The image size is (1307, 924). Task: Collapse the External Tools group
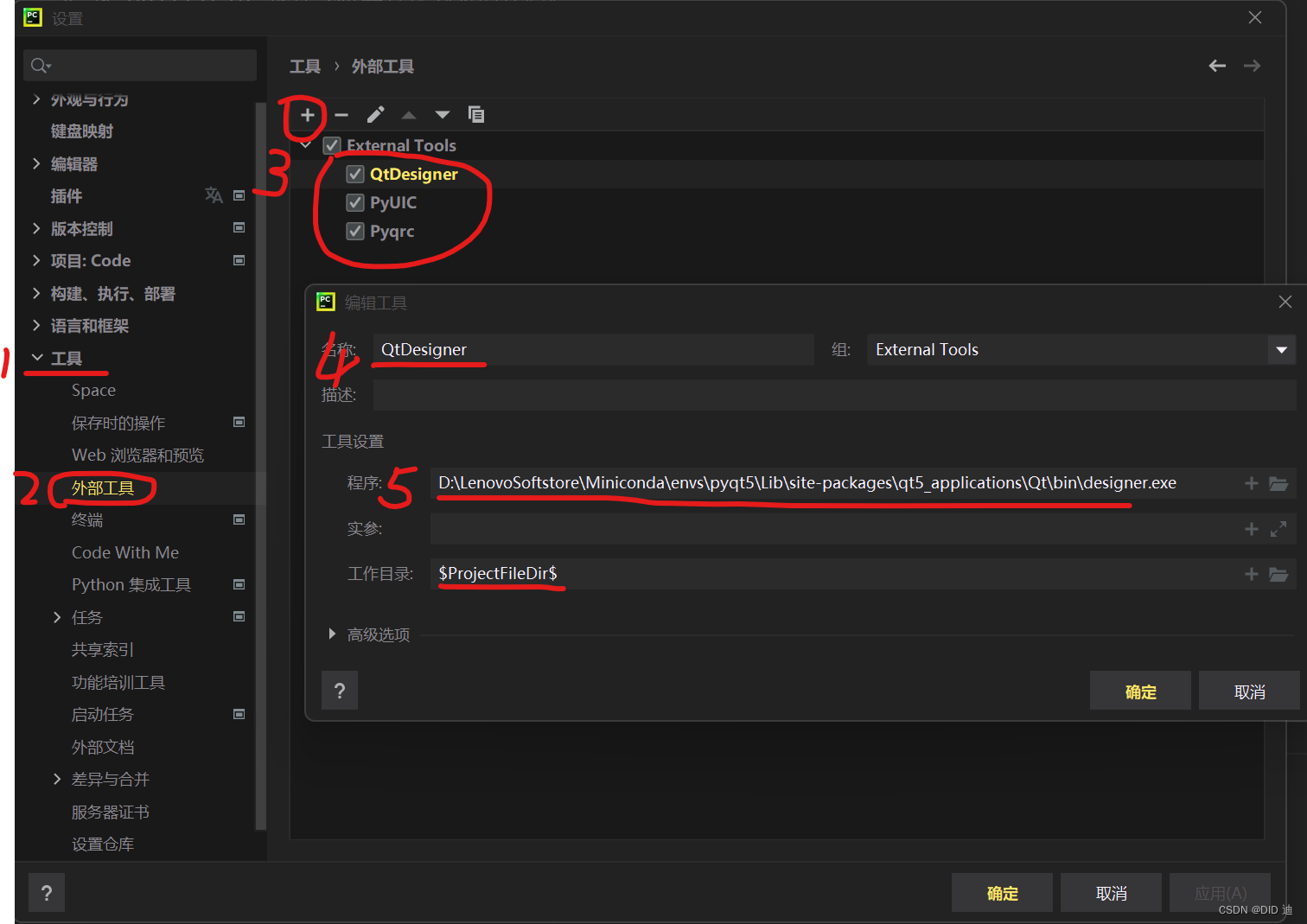tap(305, 145)
